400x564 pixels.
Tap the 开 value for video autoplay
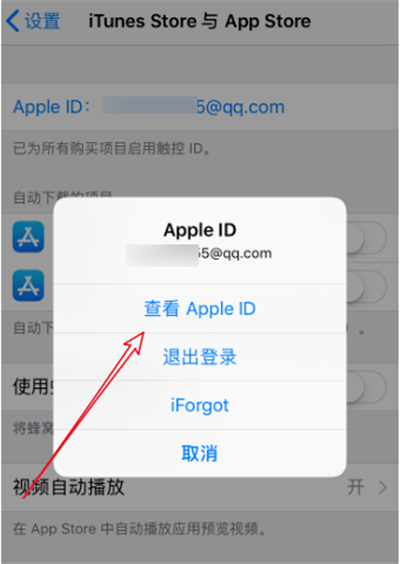pos(355,488)
